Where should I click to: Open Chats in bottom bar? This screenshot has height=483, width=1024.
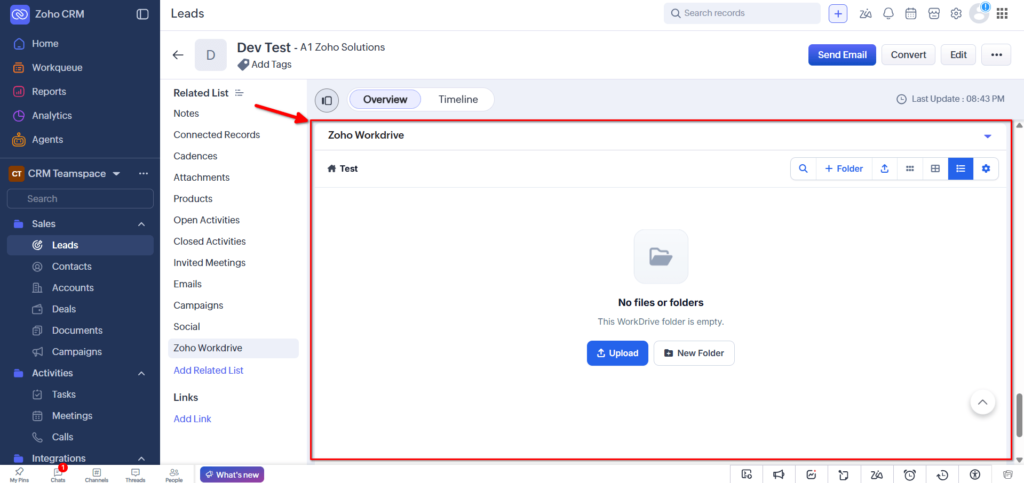click(58, 475)
